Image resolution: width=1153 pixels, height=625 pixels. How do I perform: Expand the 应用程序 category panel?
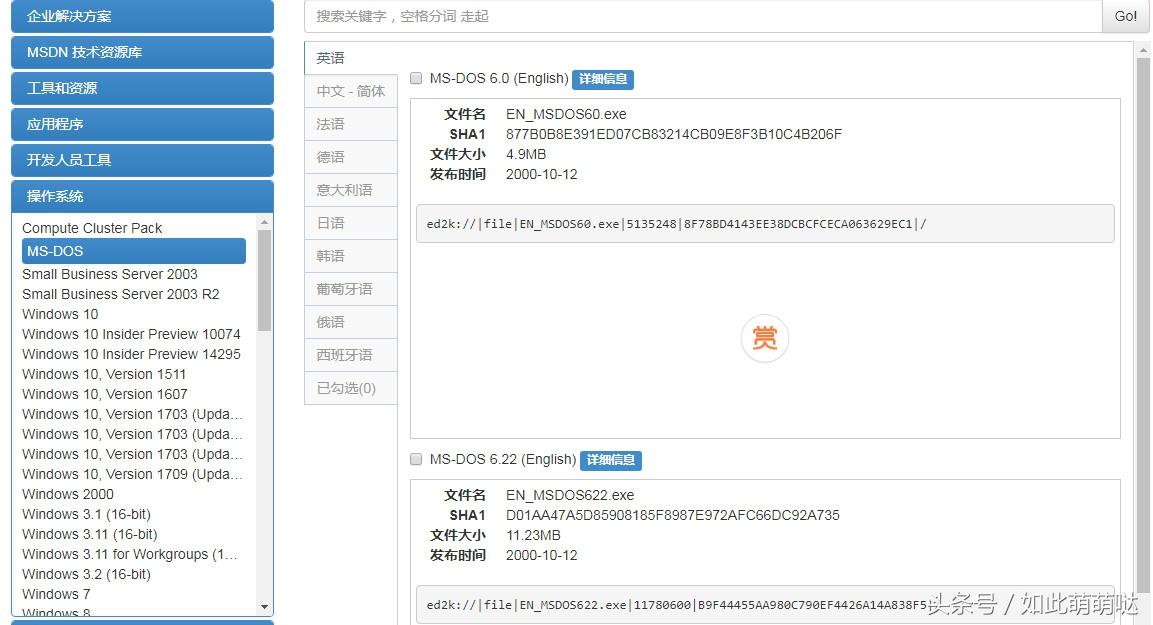[143, 124]
